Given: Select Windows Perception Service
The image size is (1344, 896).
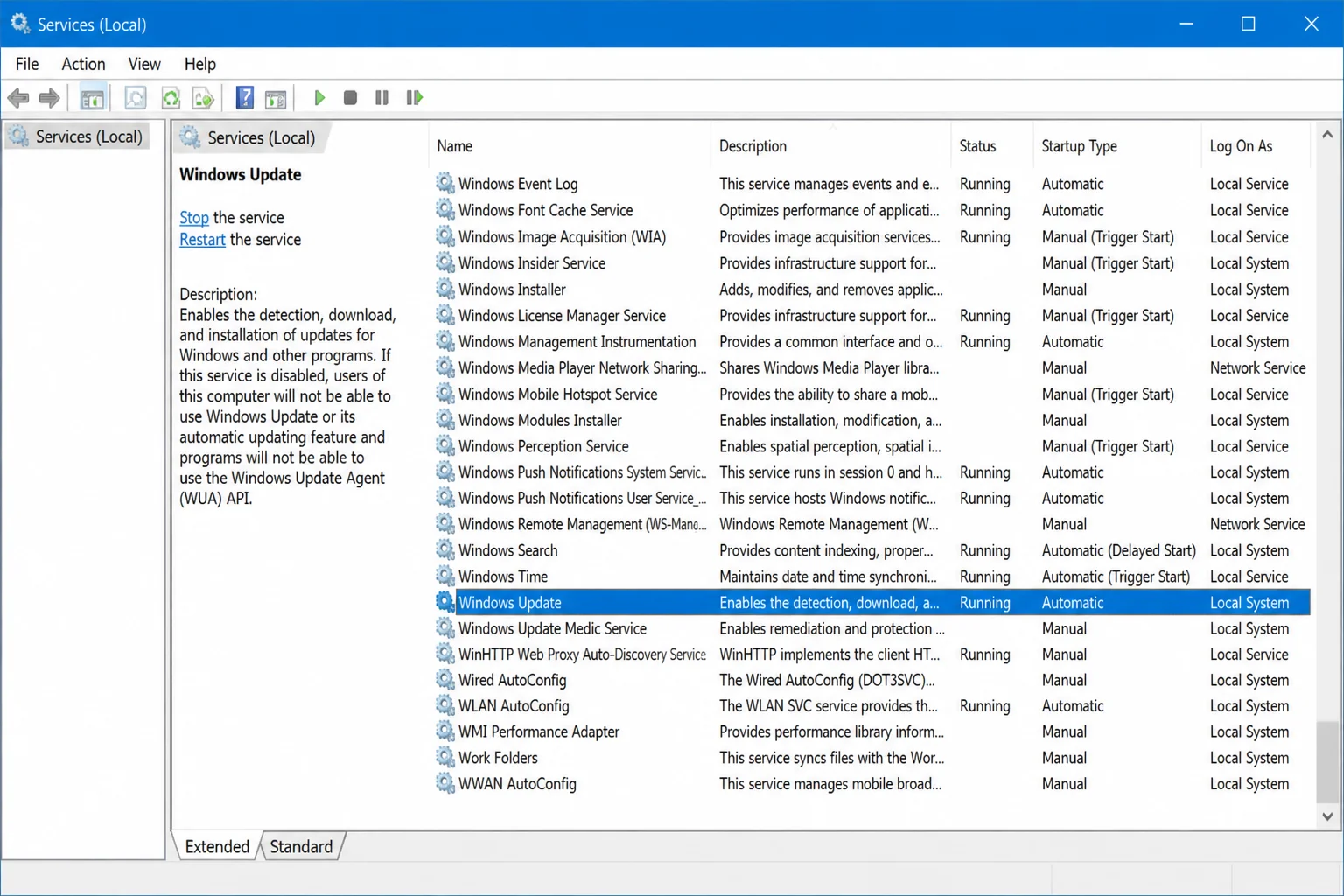Looking at the screenshot, I should [x=872, y=446].
